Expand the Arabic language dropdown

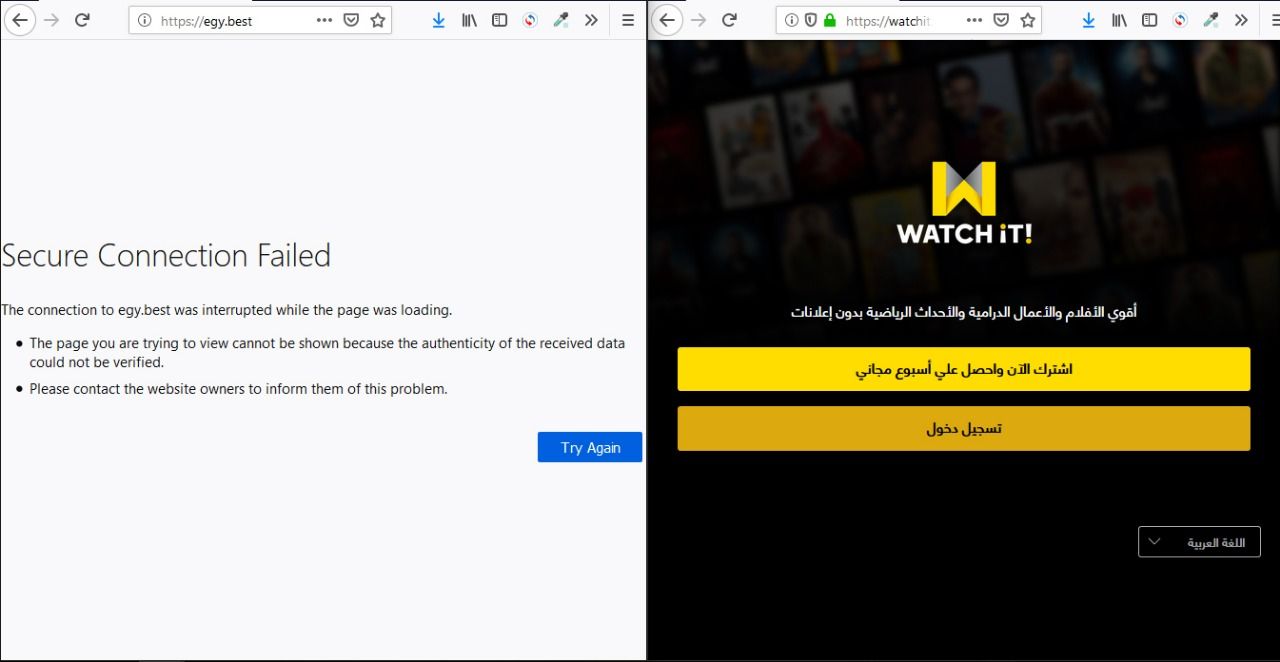point(1199,542)
